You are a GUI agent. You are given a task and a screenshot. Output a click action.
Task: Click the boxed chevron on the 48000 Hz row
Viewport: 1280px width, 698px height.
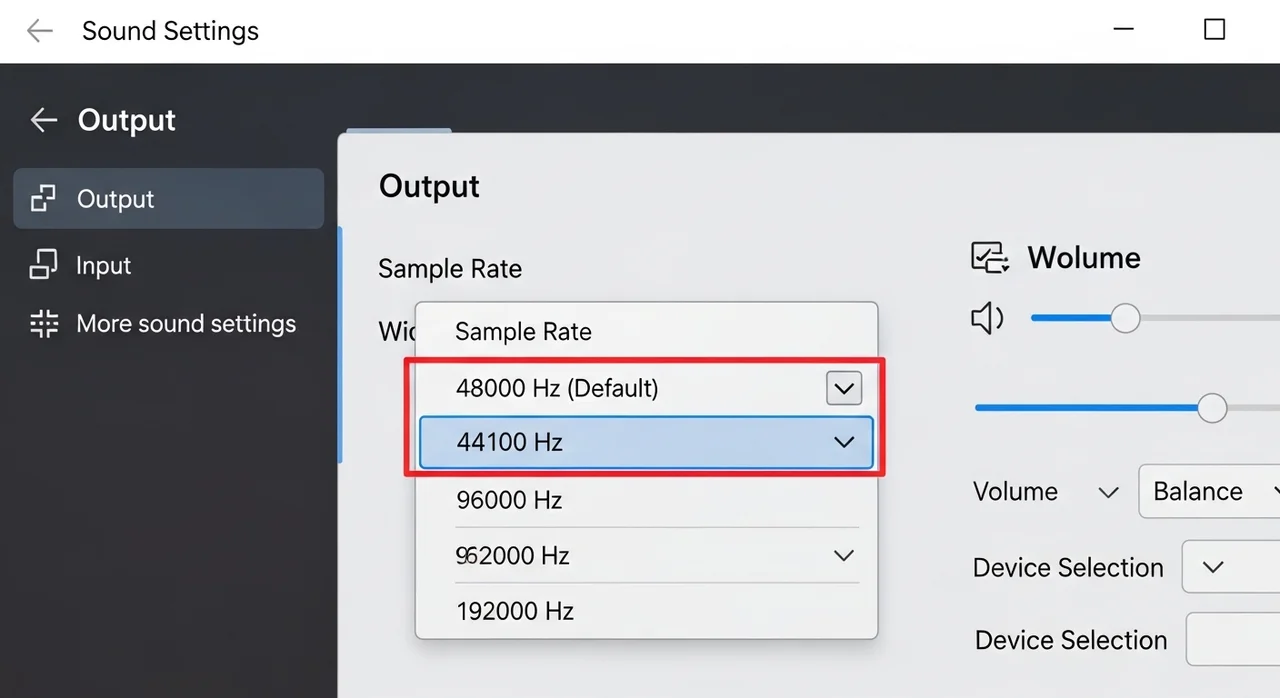coord(844,388)
